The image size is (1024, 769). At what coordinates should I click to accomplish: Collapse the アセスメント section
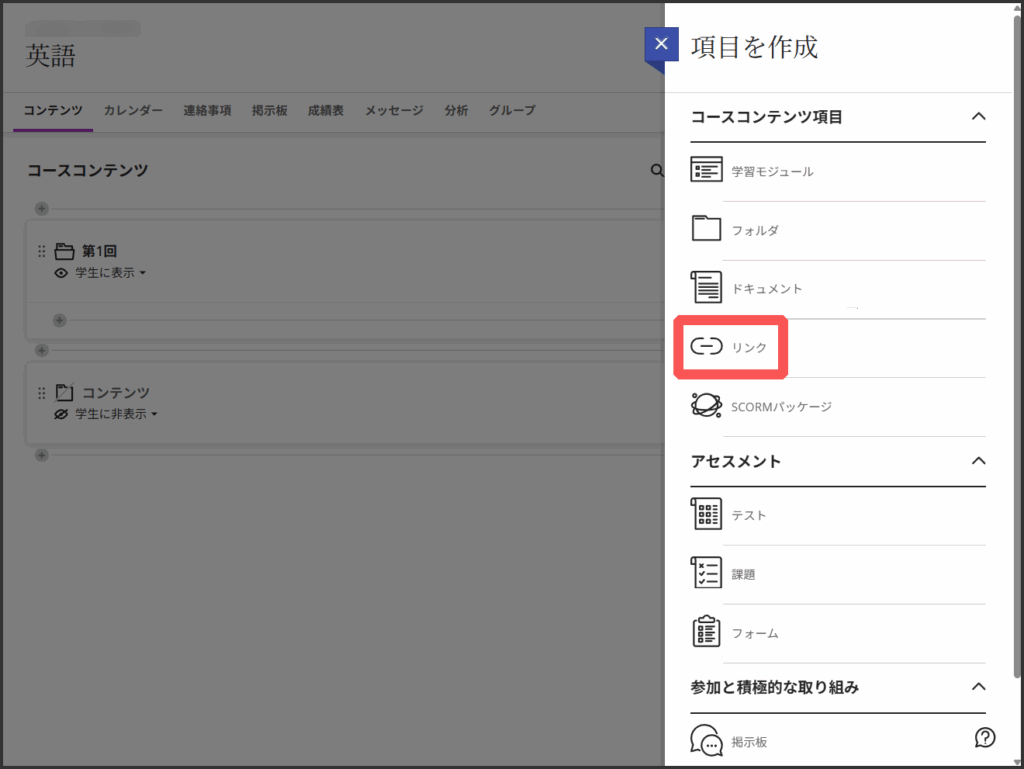click(978, 461)
